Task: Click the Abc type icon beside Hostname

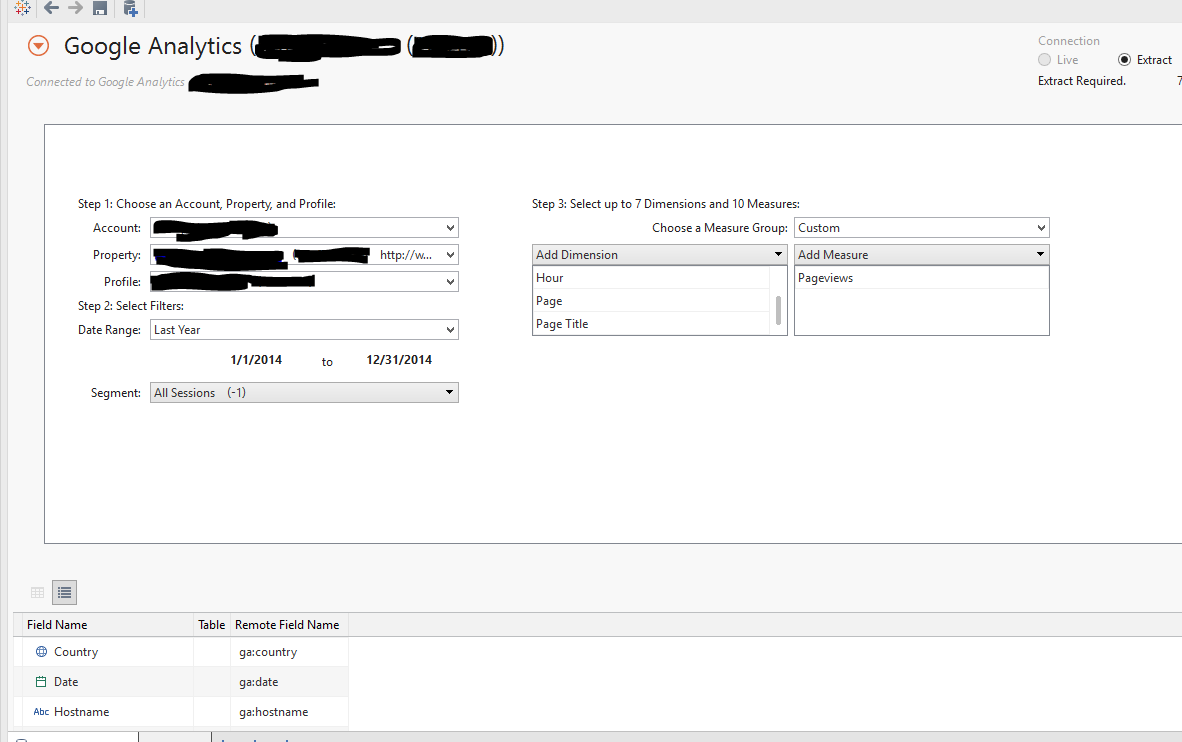Action: [x=41, y=712]
